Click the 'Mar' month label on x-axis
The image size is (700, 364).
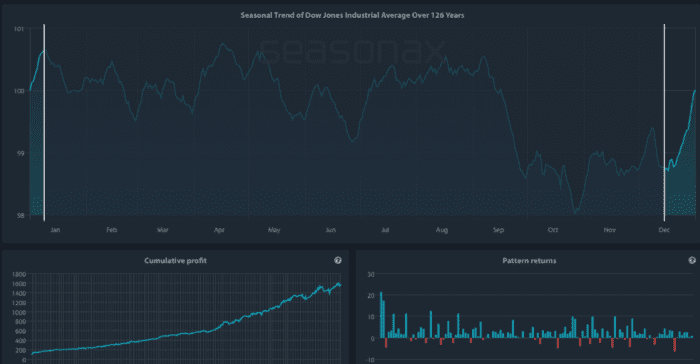163,230
